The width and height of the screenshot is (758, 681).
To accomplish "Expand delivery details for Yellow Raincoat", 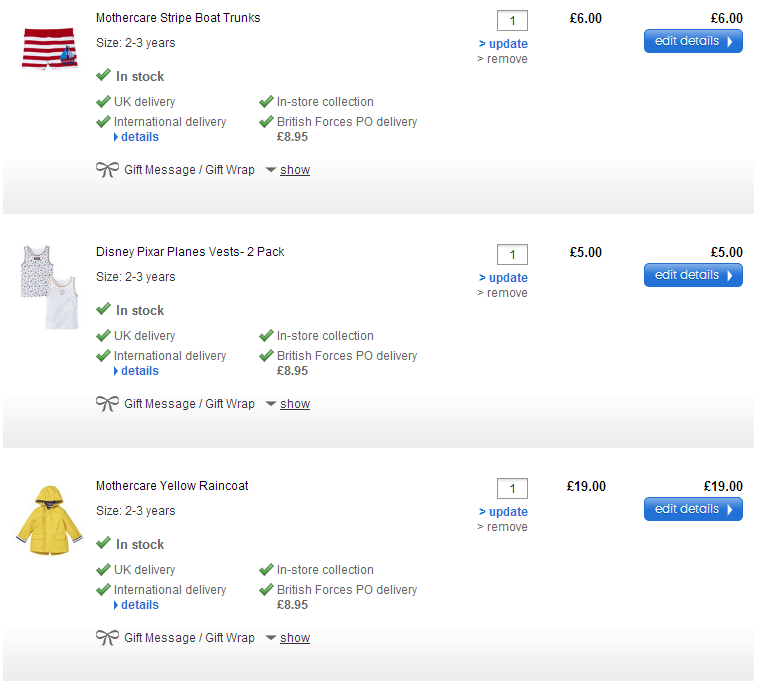I will [x=139, y=605].
